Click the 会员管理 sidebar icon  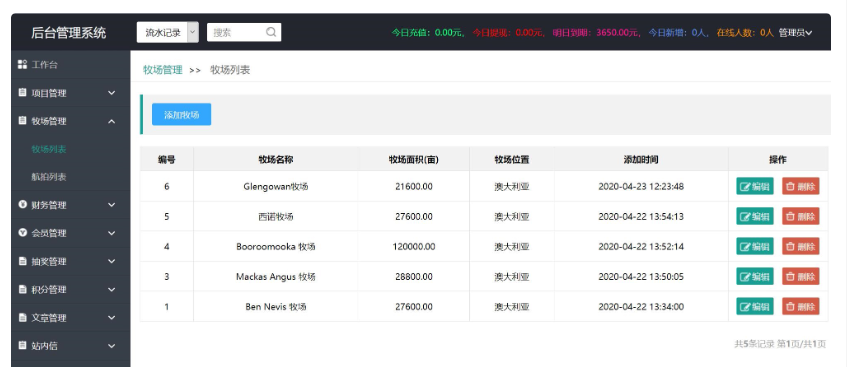[x=22, y=232]
